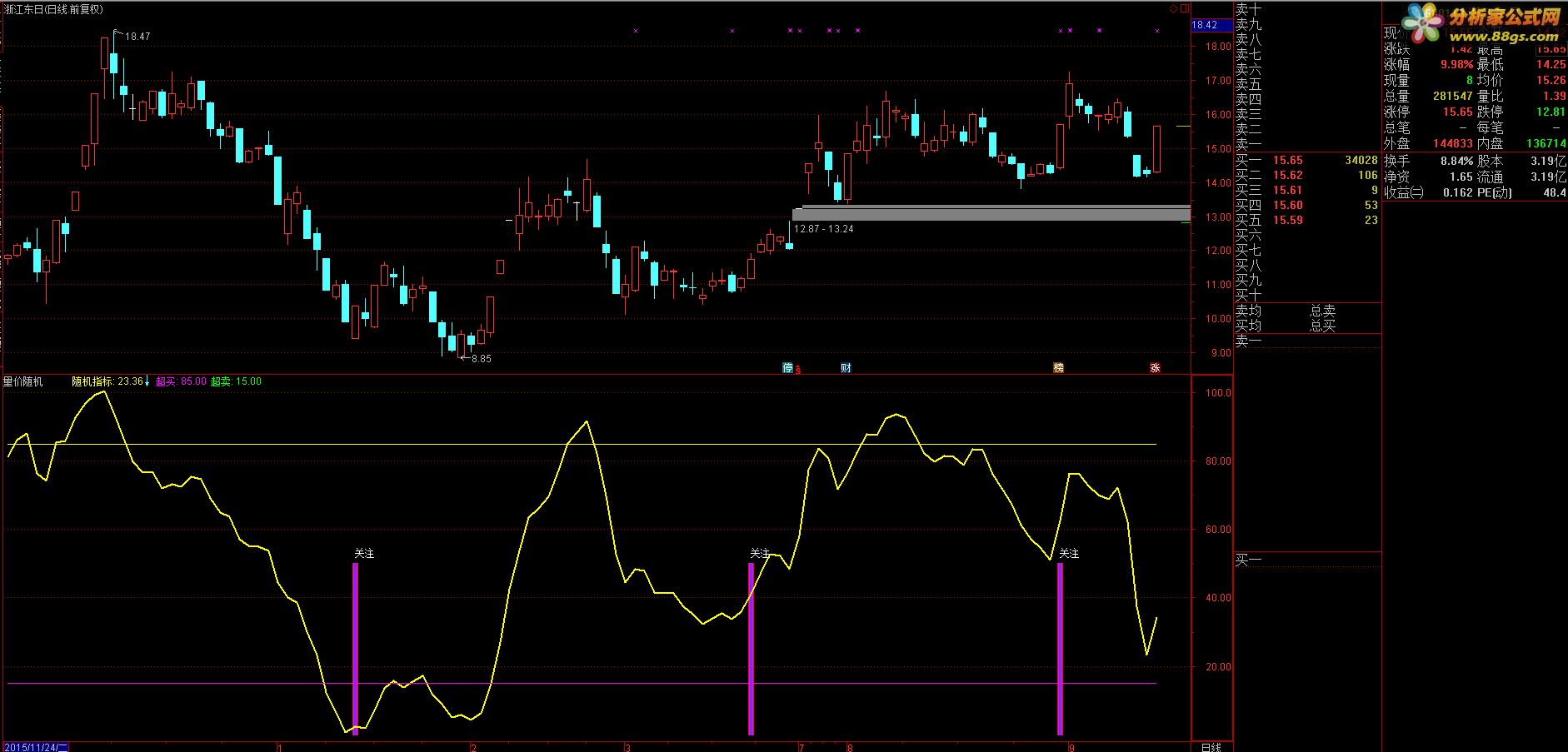Click the 涨幅 9.98% value
This screenshot has width=1568, height=752.
[x=1456, y=65]
